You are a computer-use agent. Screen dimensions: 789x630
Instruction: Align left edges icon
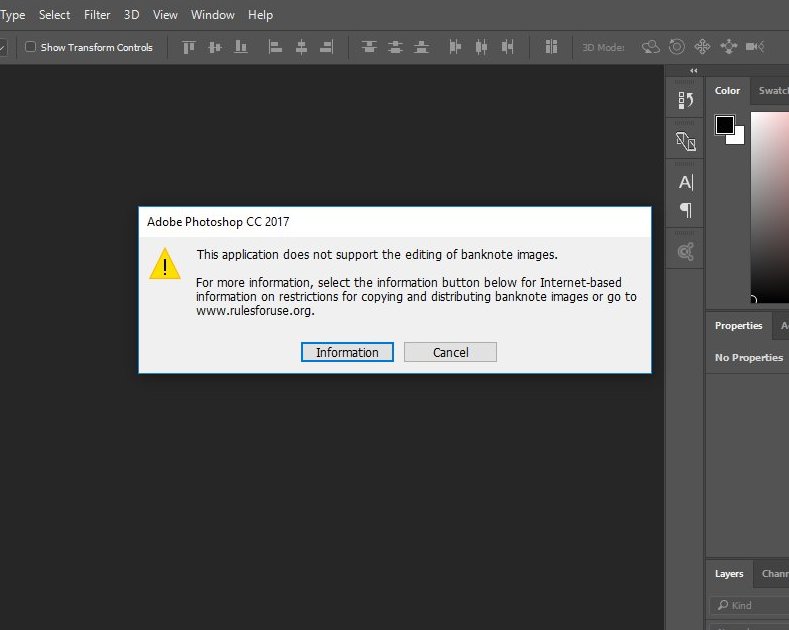pos(275,47)
